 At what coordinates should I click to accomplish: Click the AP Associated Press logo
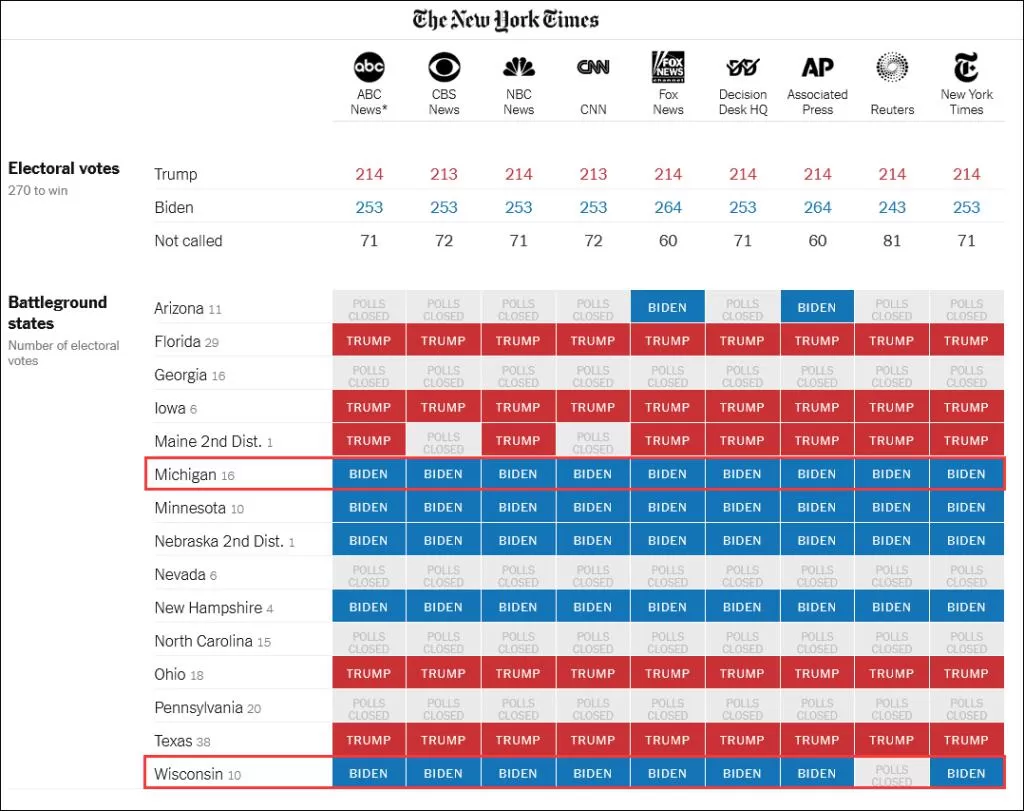(x=817, y=67)
